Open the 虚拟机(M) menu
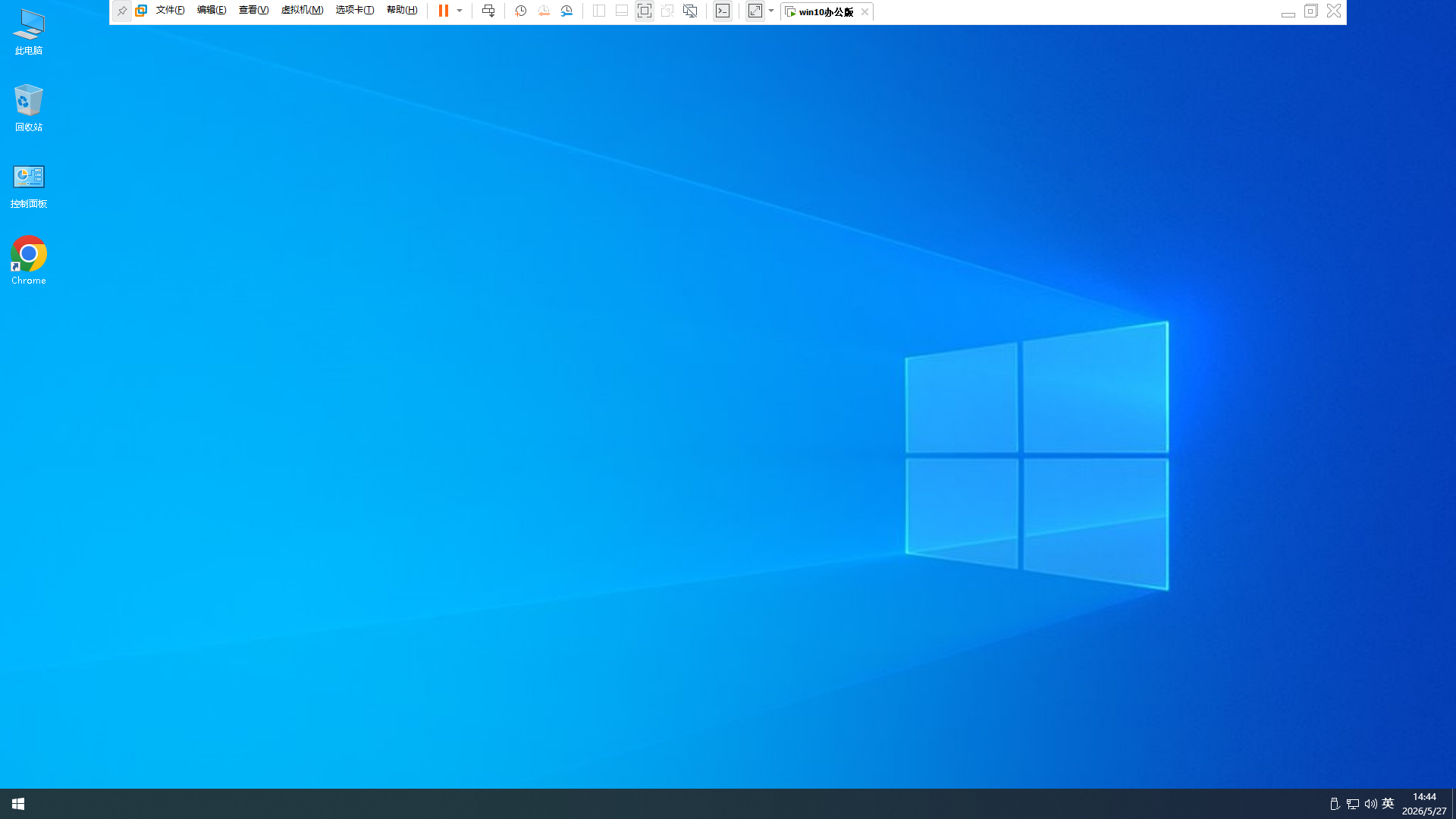This screenshot has width=1456, height=819. coord(302,11)
